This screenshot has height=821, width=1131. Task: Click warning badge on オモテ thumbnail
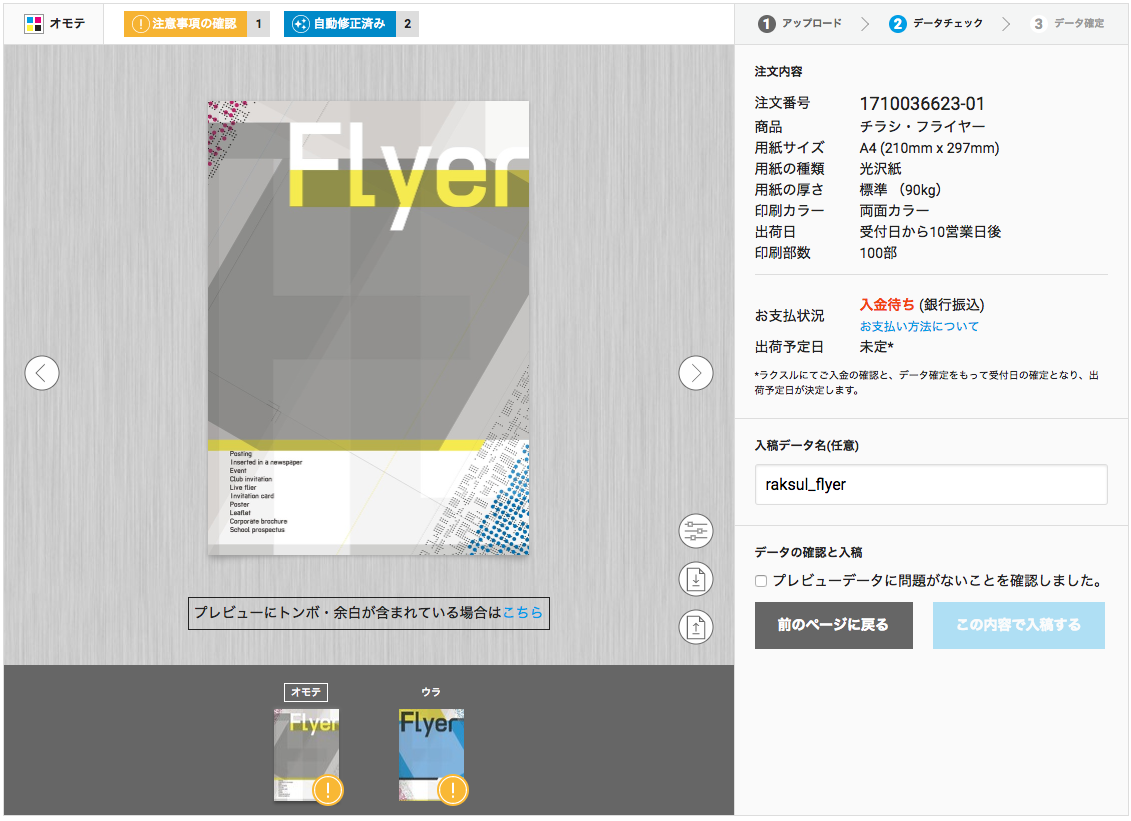point(328,790)
